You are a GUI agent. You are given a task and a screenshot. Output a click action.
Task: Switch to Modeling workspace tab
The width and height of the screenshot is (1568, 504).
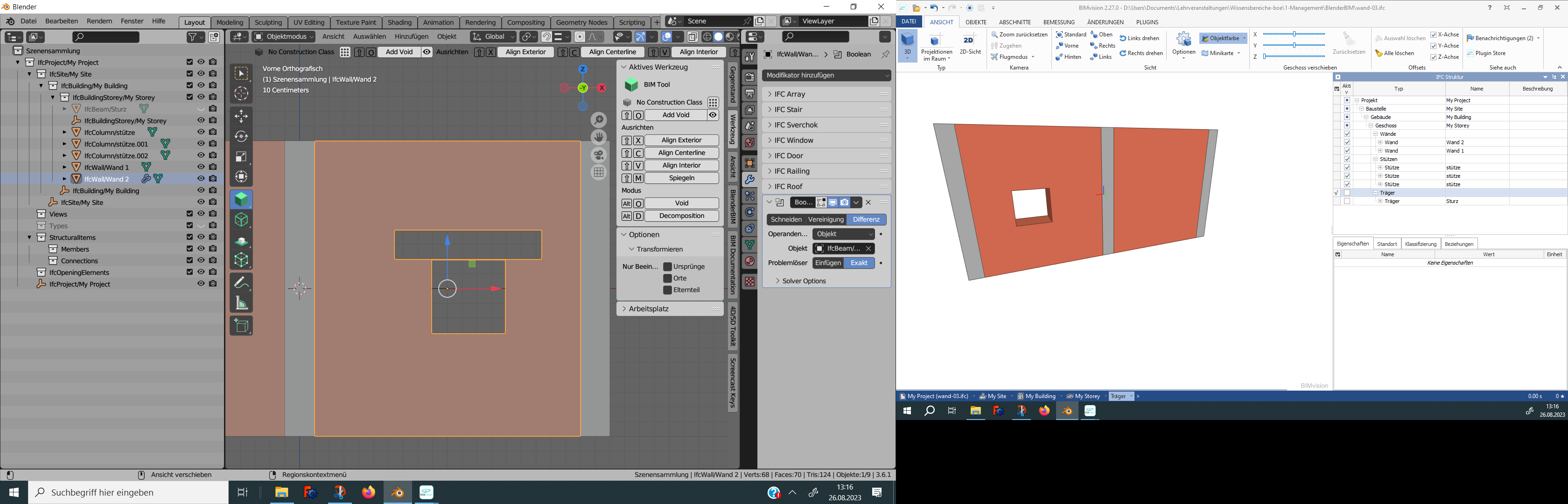(x=230, y=22)
